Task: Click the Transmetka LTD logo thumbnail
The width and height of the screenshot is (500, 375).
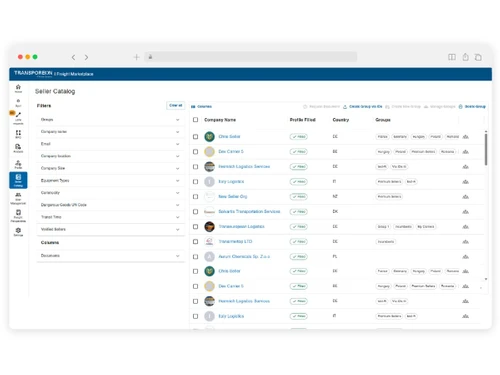Action: tap(209, 242)
